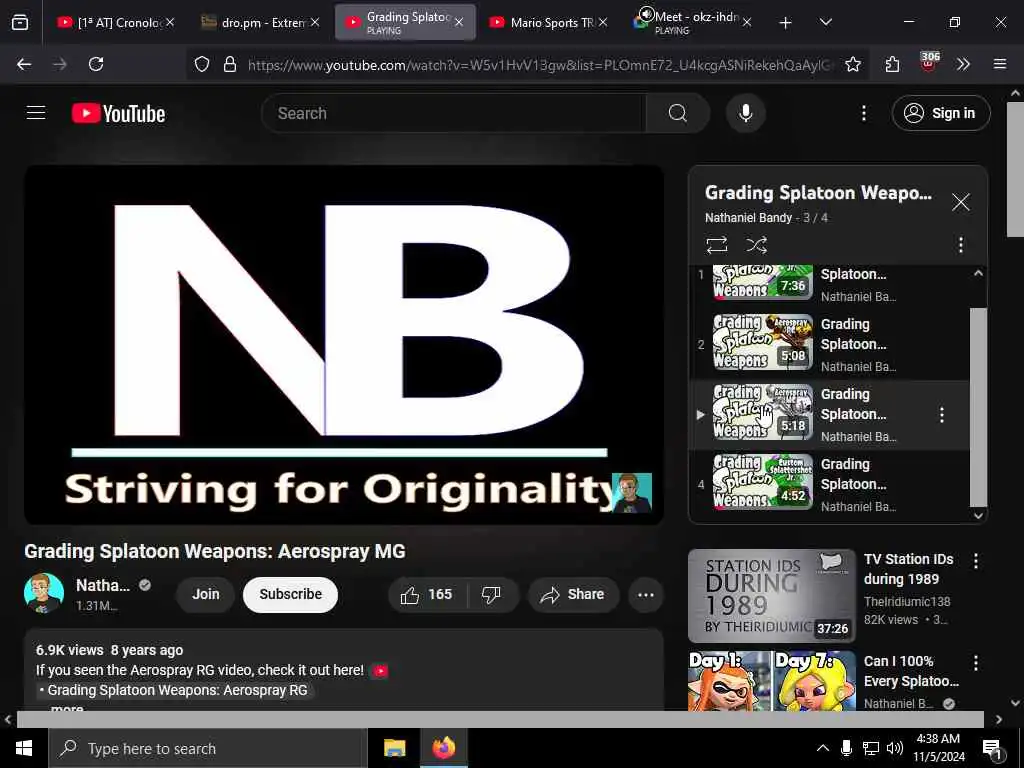Screen dimensions: 1024x768
Task: Click the search magnifier button
Action: click(677, 113)
